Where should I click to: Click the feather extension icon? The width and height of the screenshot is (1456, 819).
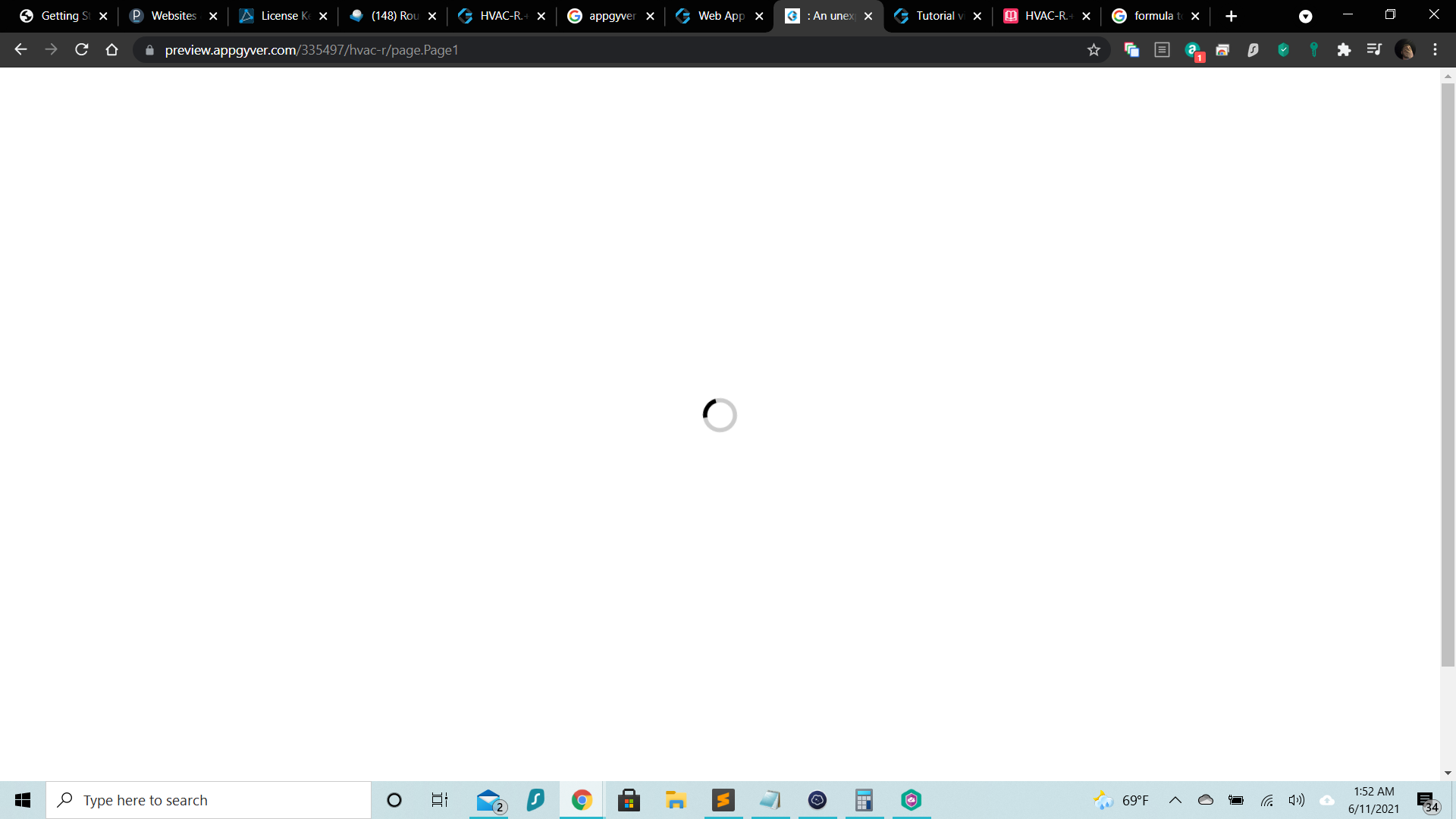point(1253,50)
